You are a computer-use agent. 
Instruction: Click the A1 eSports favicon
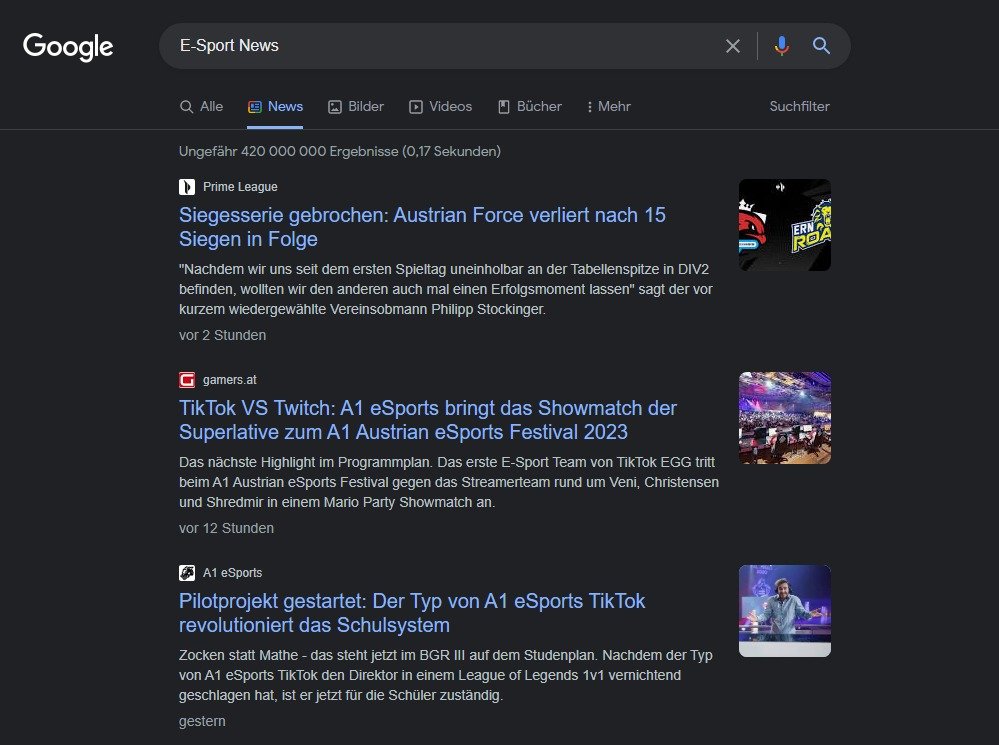click(x=187, y=573)
